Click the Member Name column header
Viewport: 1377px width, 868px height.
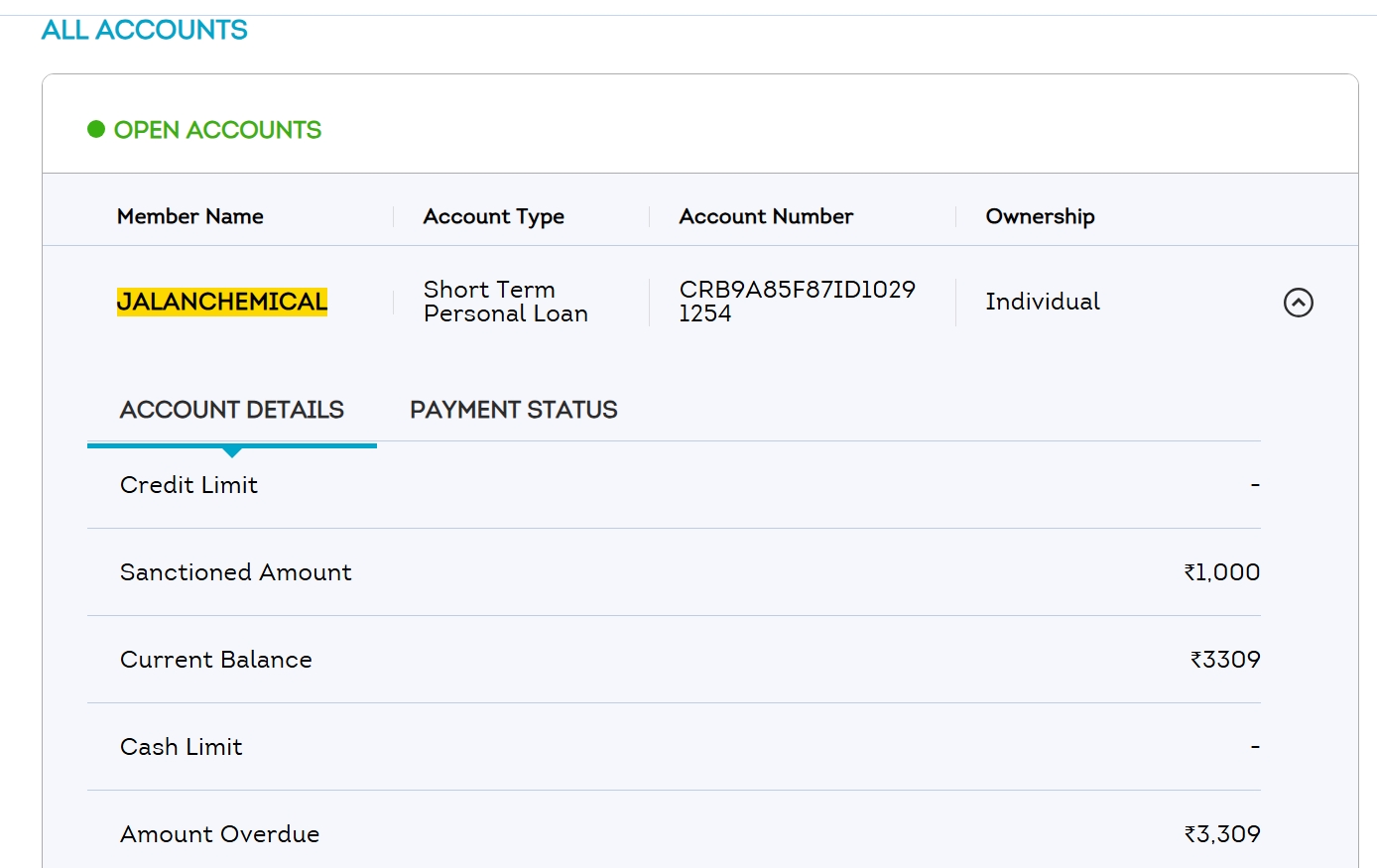coord(190,216)
